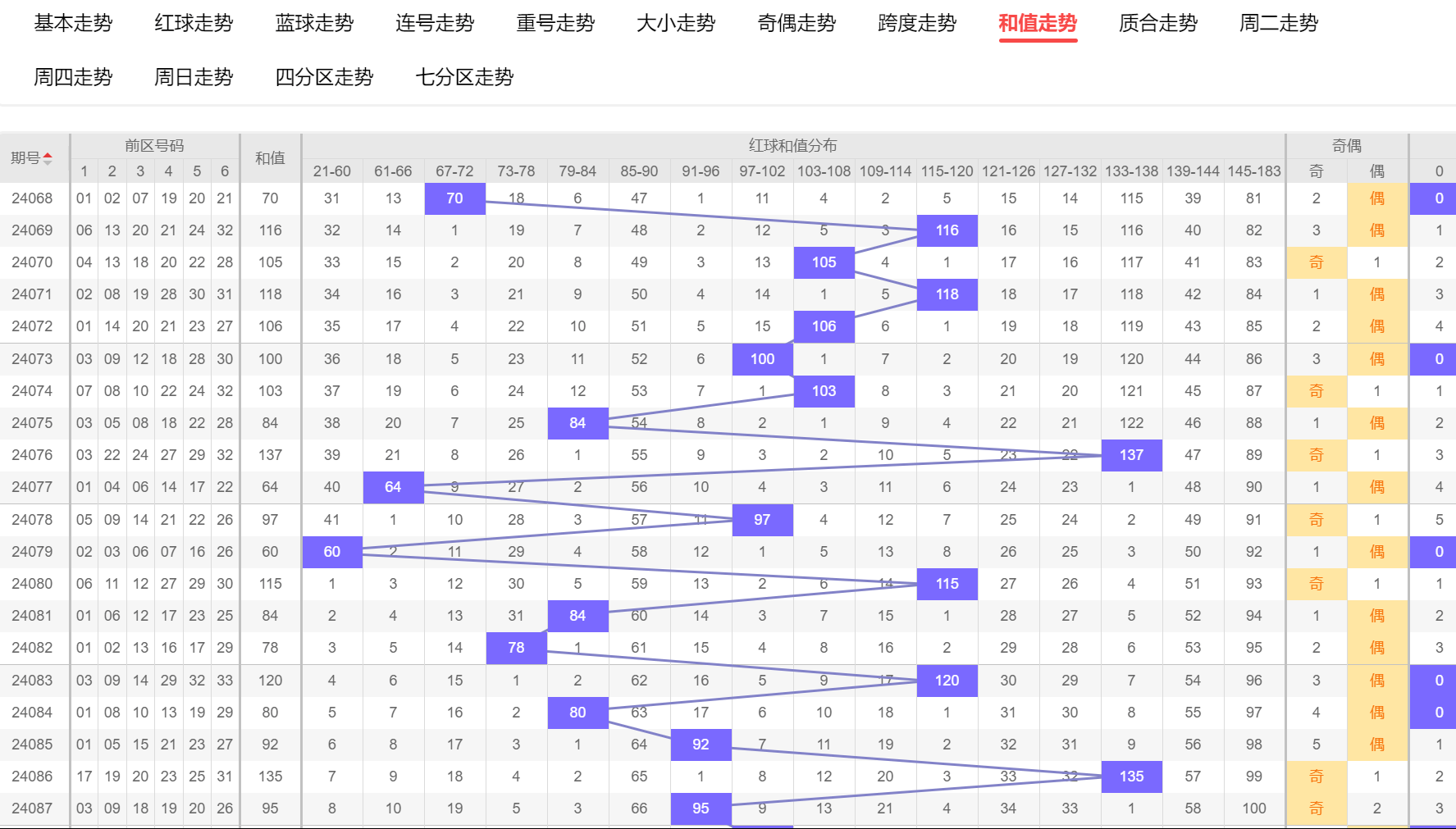This screenshot has width=1456, height=829.
Task: Click the 97-102 range column header
Action: tap(762, 171)
